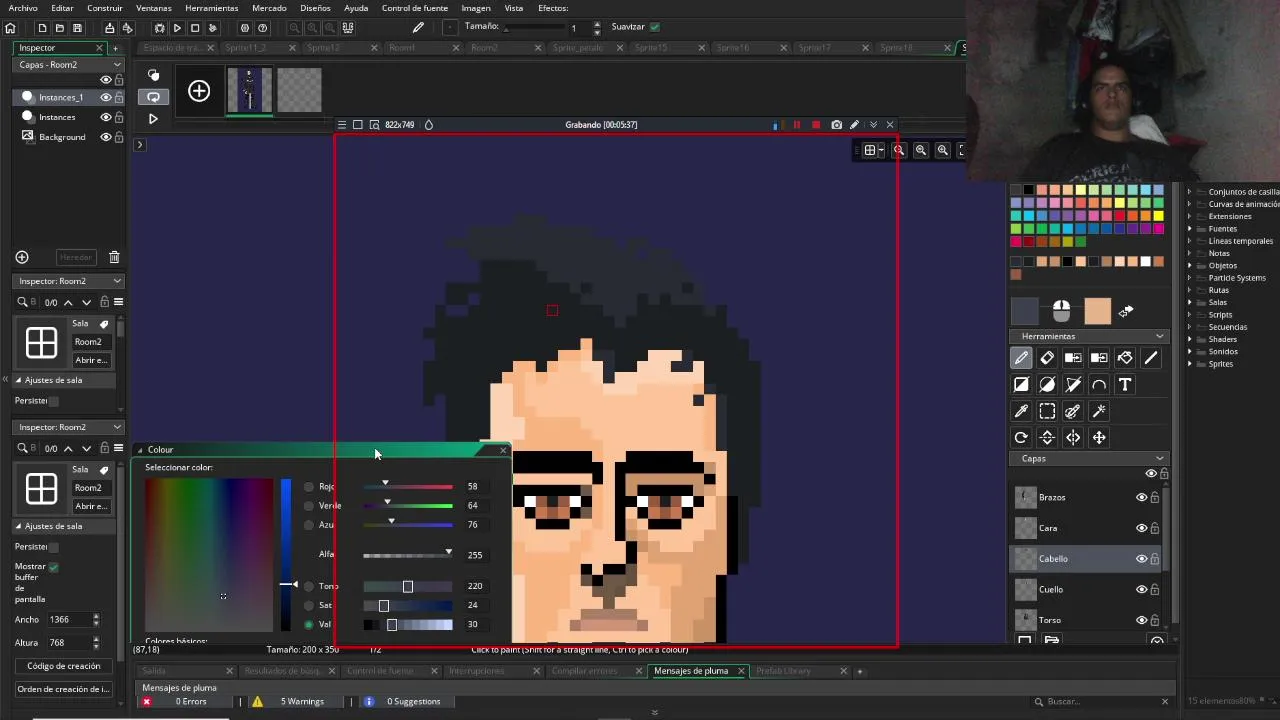Adjust the Alfa slider

click(x=407, y=554)
